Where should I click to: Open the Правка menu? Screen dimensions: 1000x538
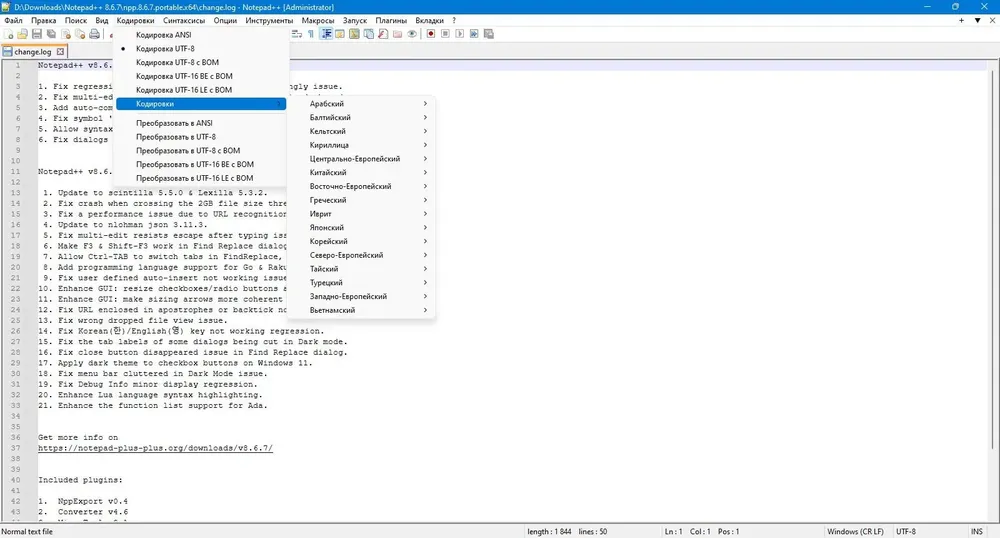pos(43,20)
